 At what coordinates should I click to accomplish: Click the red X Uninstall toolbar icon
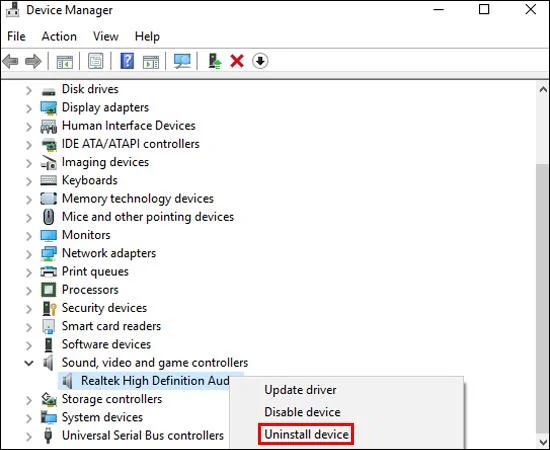point(237,61)
